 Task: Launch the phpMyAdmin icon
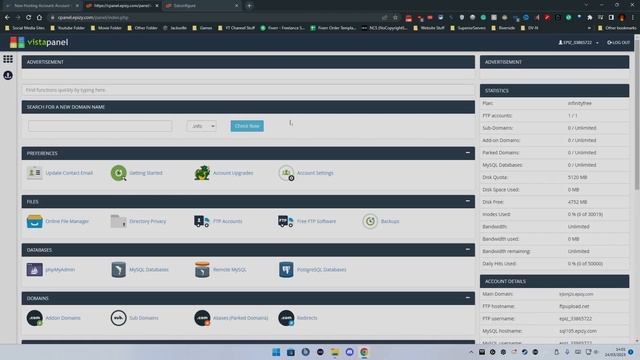click(34, 269)
